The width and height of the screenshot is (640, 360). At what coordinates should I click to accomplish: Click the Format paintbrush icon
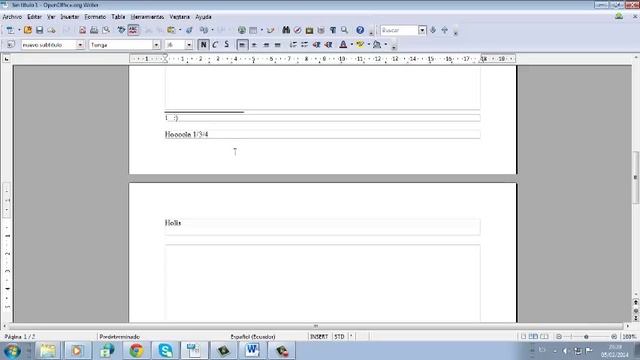click(x=189, y=30)
